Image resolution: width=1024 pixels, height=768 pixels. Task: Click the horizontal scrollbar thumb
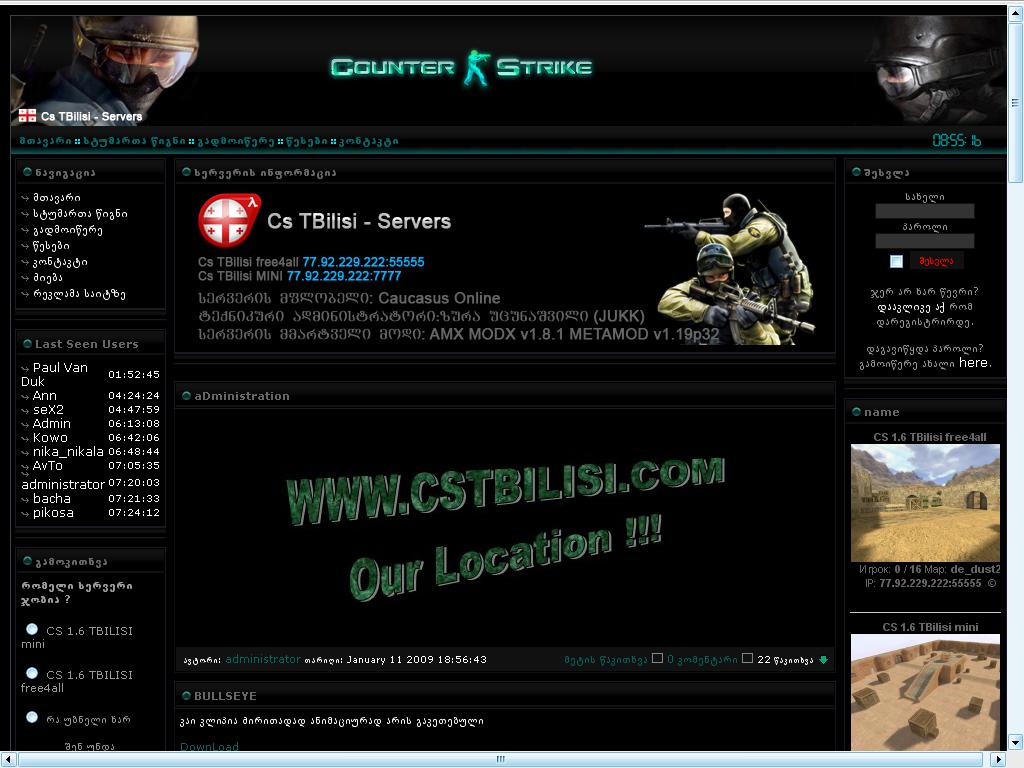[500, 759]
